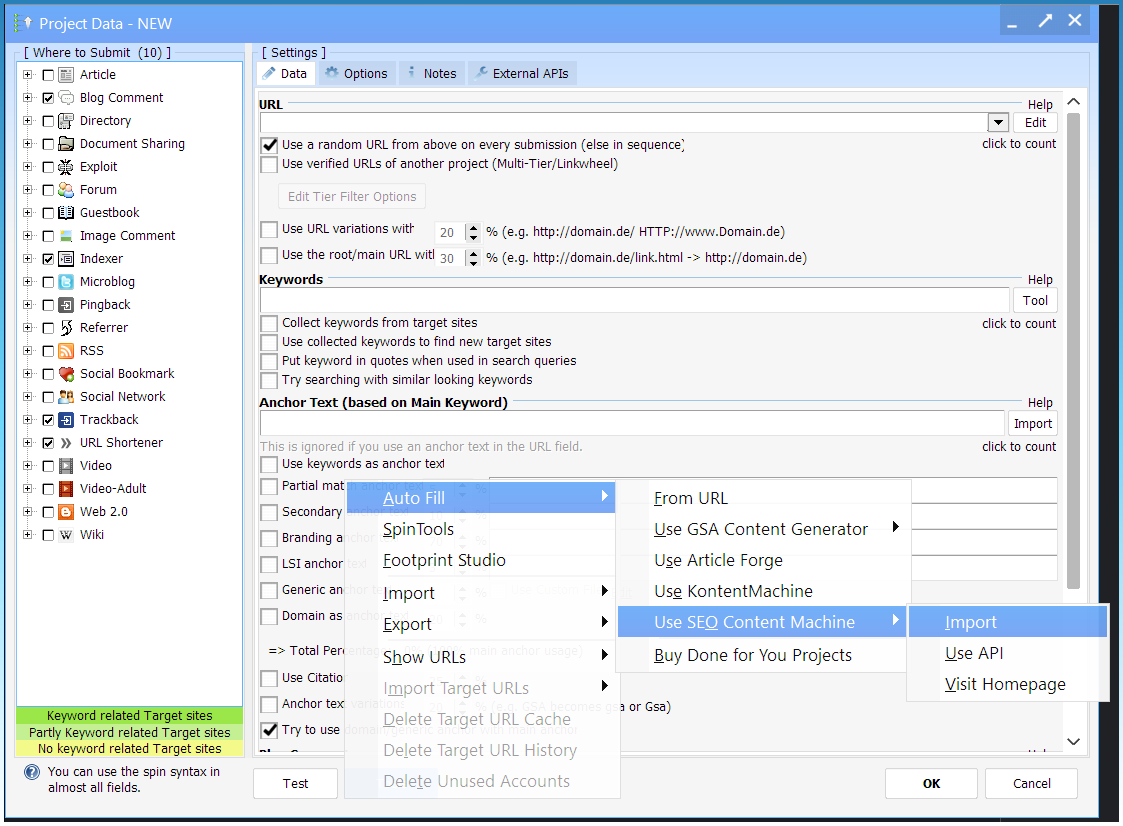Click the Social Bookmark heart icon

pos(66,374)
